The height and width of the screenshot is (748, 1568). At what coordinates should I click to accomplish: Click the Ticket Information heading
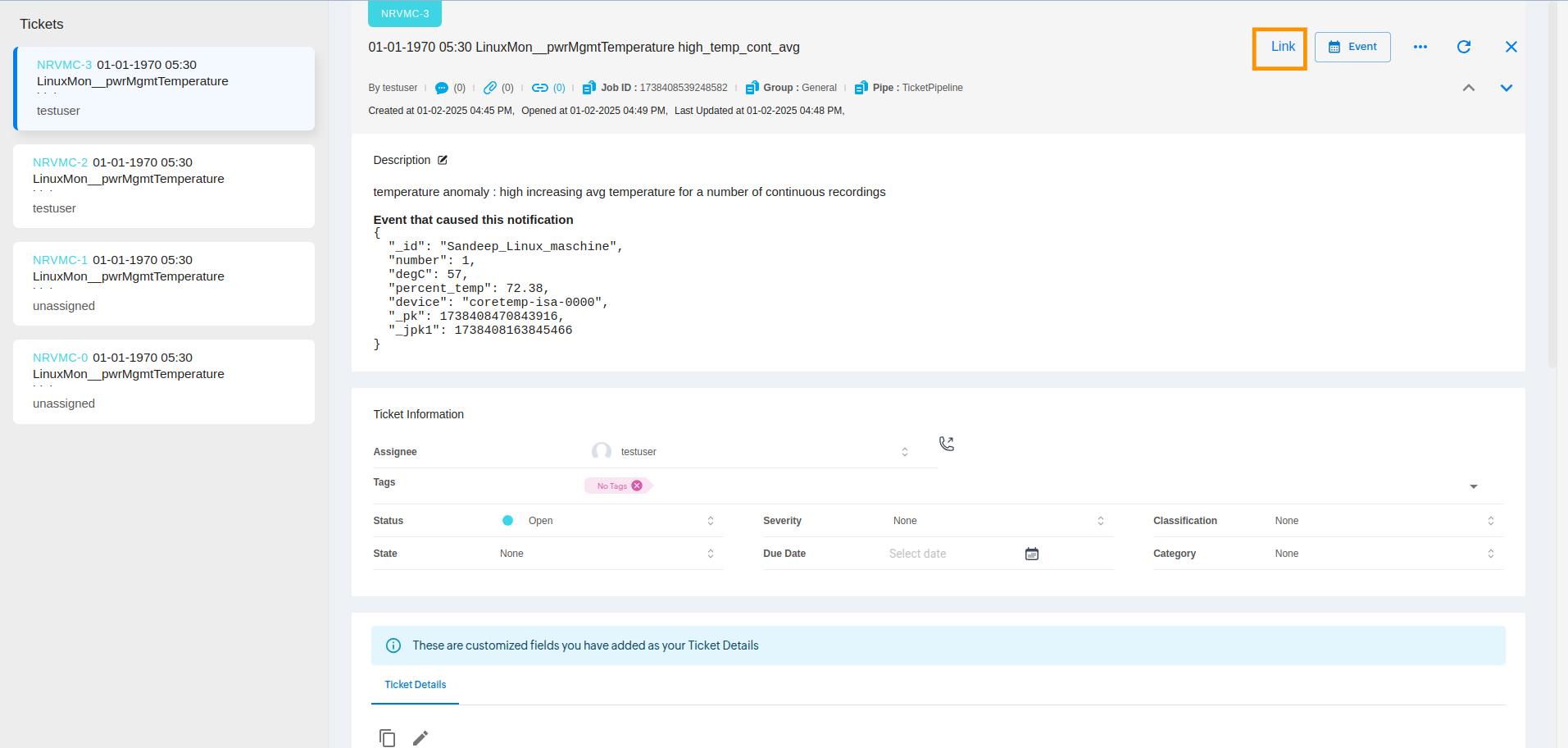point(419,414)
